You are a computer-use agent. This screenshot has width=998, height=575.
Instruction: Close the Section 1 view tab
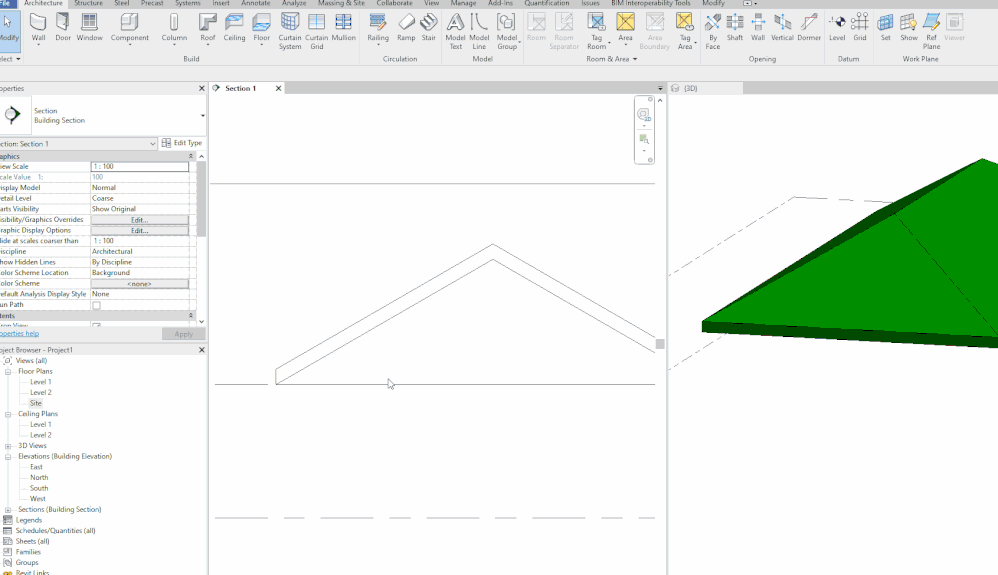pos(278,88)
